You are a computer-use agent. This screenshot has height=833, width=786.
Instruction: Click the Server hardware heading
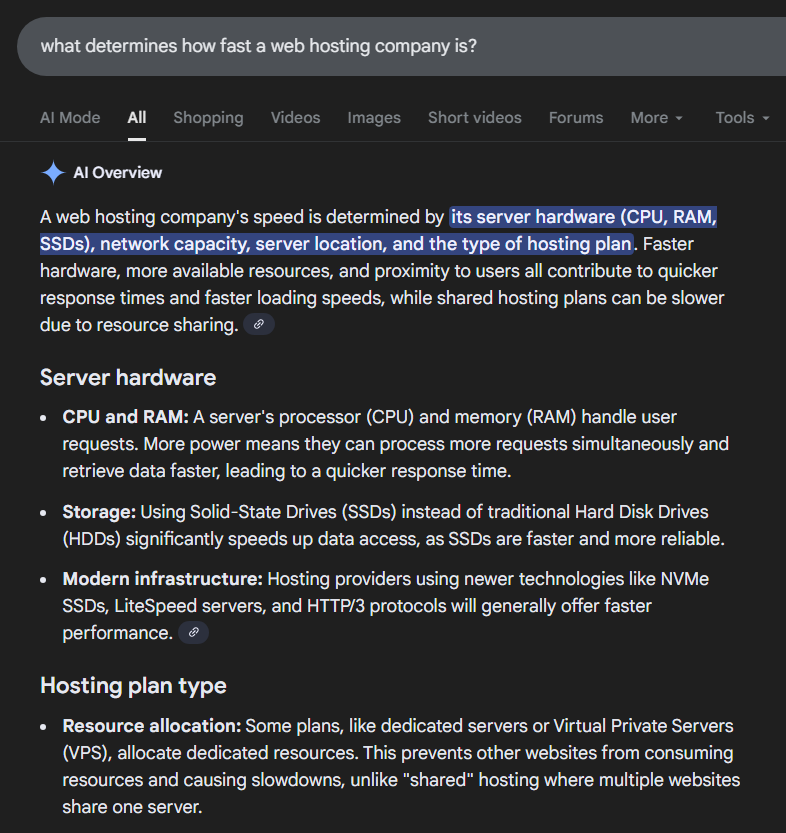coord(128,378)
